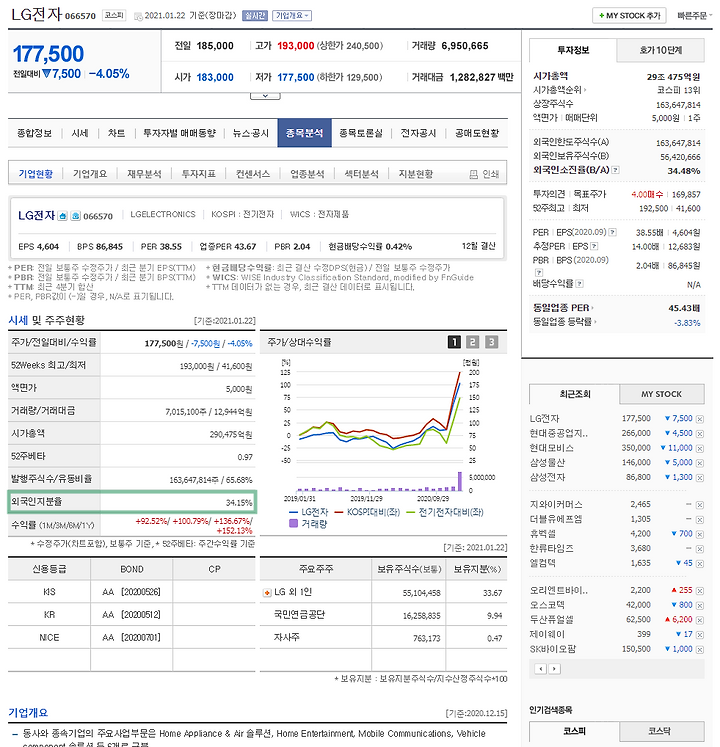Switch to MY STOCK tab in sidebar

661,394
